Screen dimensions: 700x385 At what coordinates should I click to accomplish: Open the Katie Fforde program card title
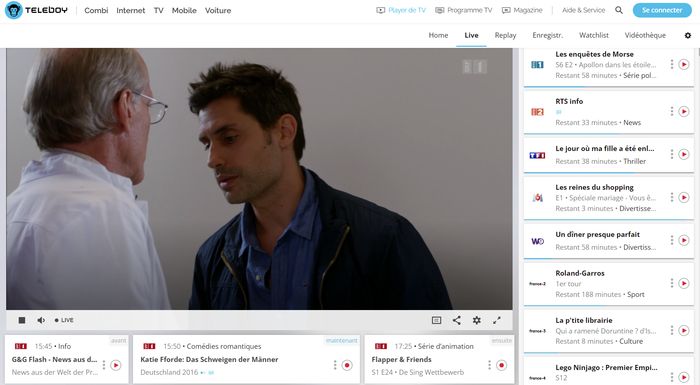click(x=209, y=359)
